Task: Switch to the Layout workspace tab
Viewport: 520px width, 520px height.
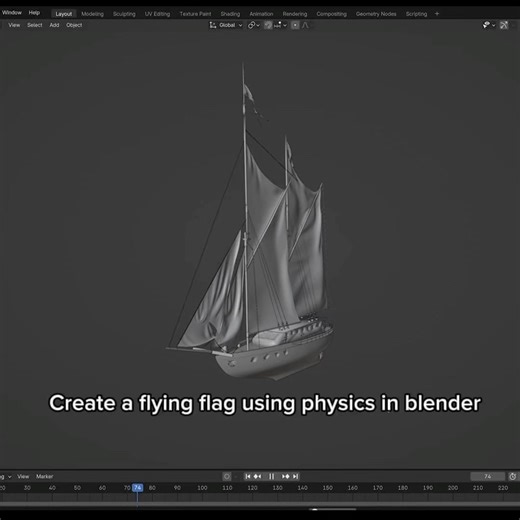Action: (63, 14)
